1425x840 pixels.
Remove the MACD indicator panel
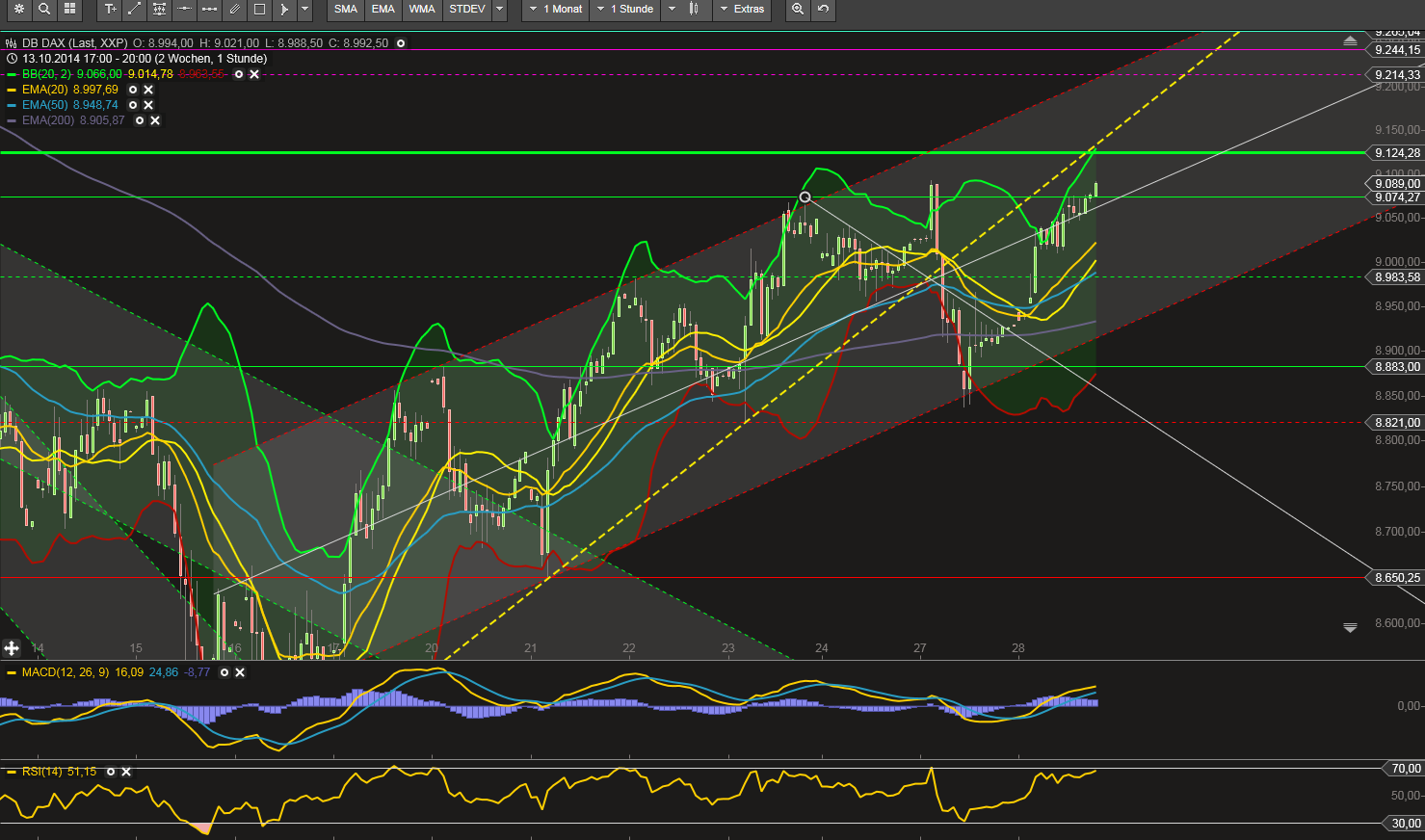240,672
